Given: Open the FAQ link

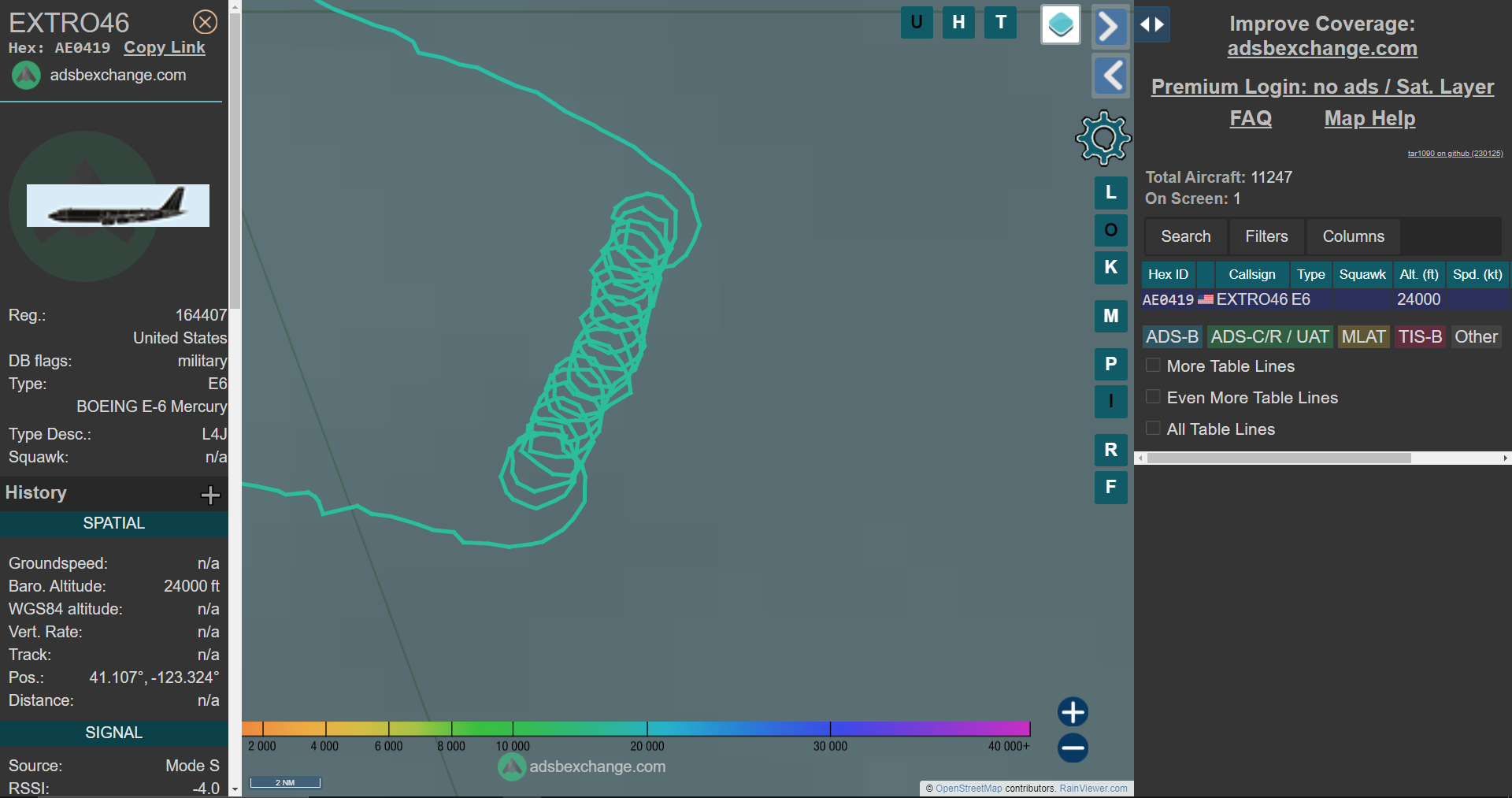Looking at the screenshot, I should coord(1251,118).
